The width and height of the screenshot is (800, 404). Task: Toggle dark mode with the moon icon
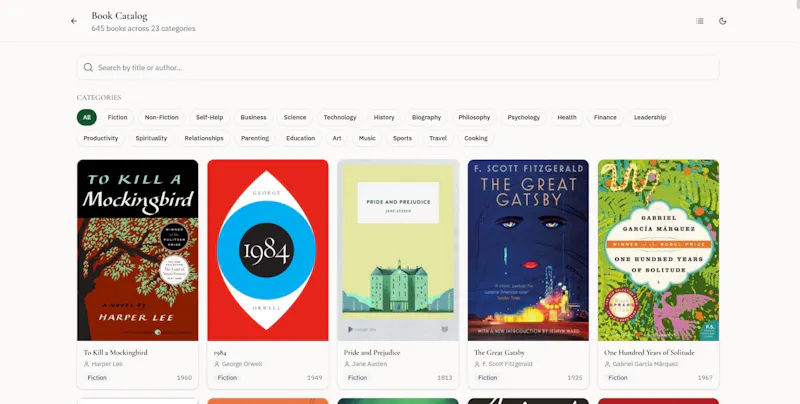[722, 21]
